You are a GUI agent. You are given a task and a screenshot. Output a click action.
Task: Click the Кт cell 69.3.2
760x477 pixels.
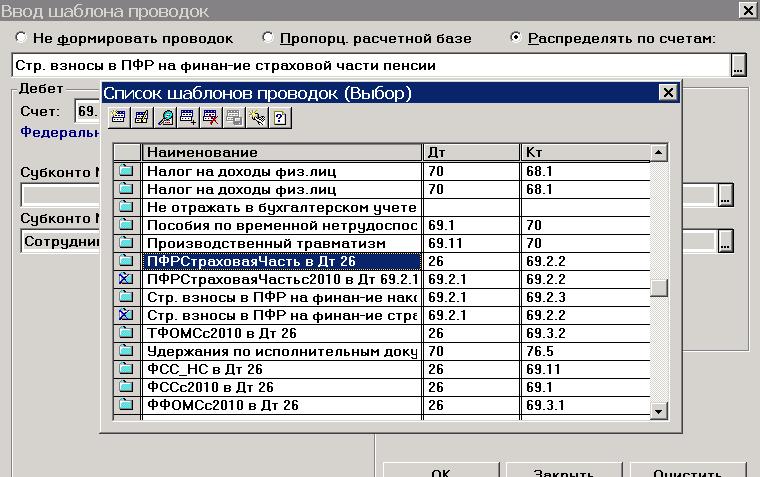pyautogui.click(x=586, y=333)
